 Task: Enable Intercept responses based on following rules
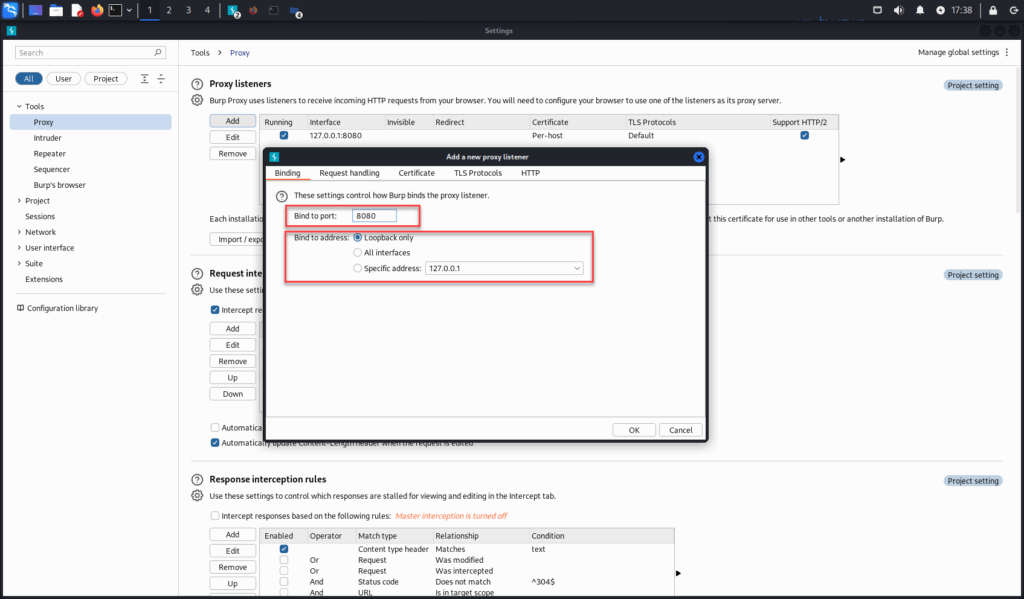pyautogui.click(x=215, y=515)
